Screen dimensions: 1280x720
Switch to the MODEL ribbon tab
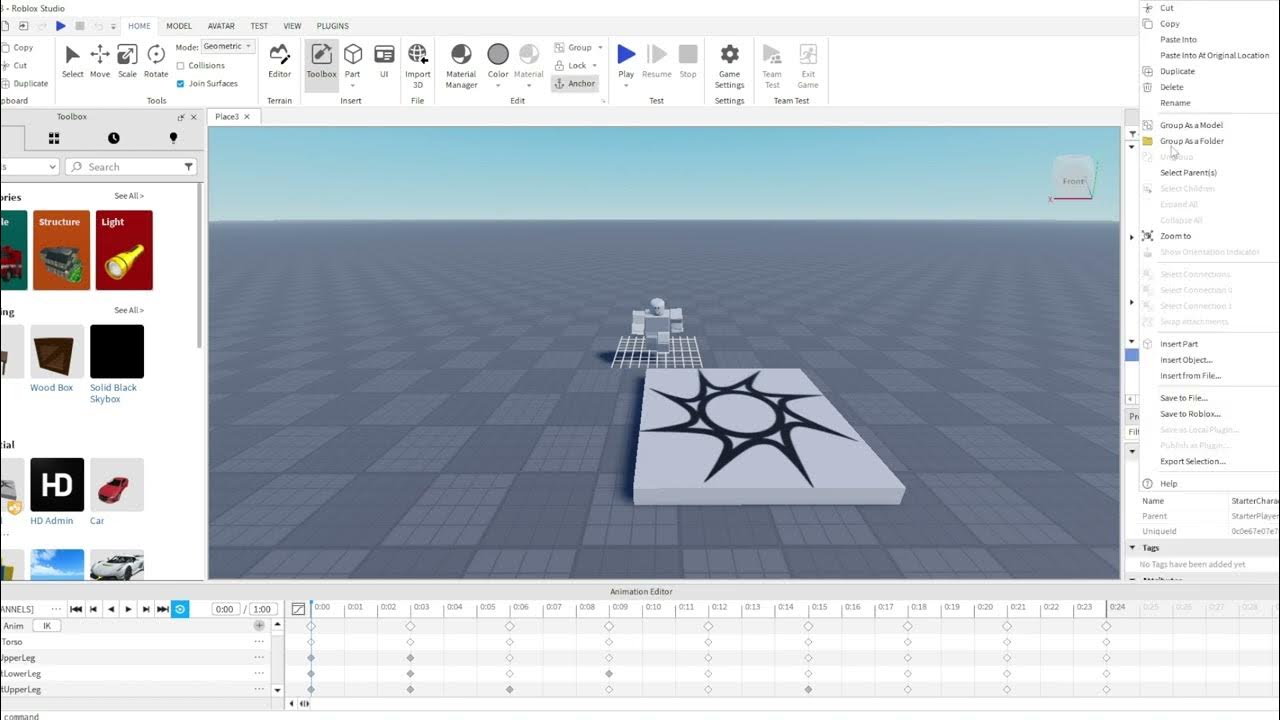tap(178, 26)
